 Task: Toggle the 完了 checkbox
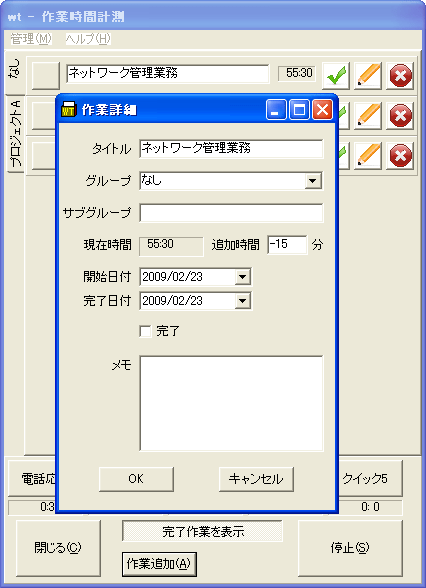coord(146,332)
